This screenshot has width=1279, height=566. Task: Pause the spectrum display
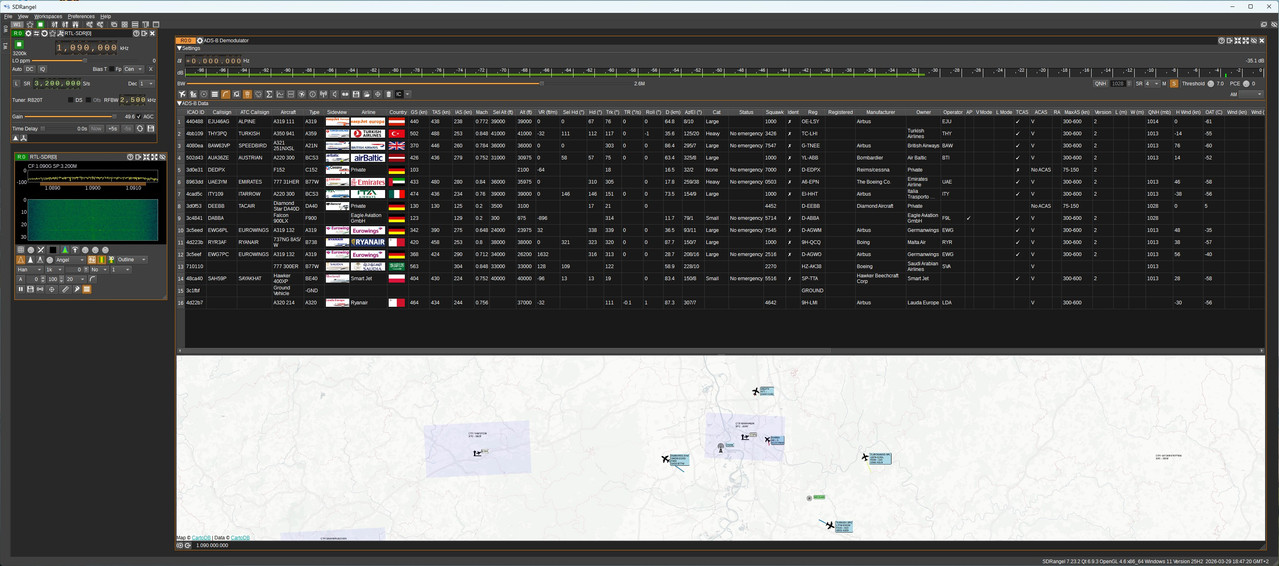[x=21, y=289]
